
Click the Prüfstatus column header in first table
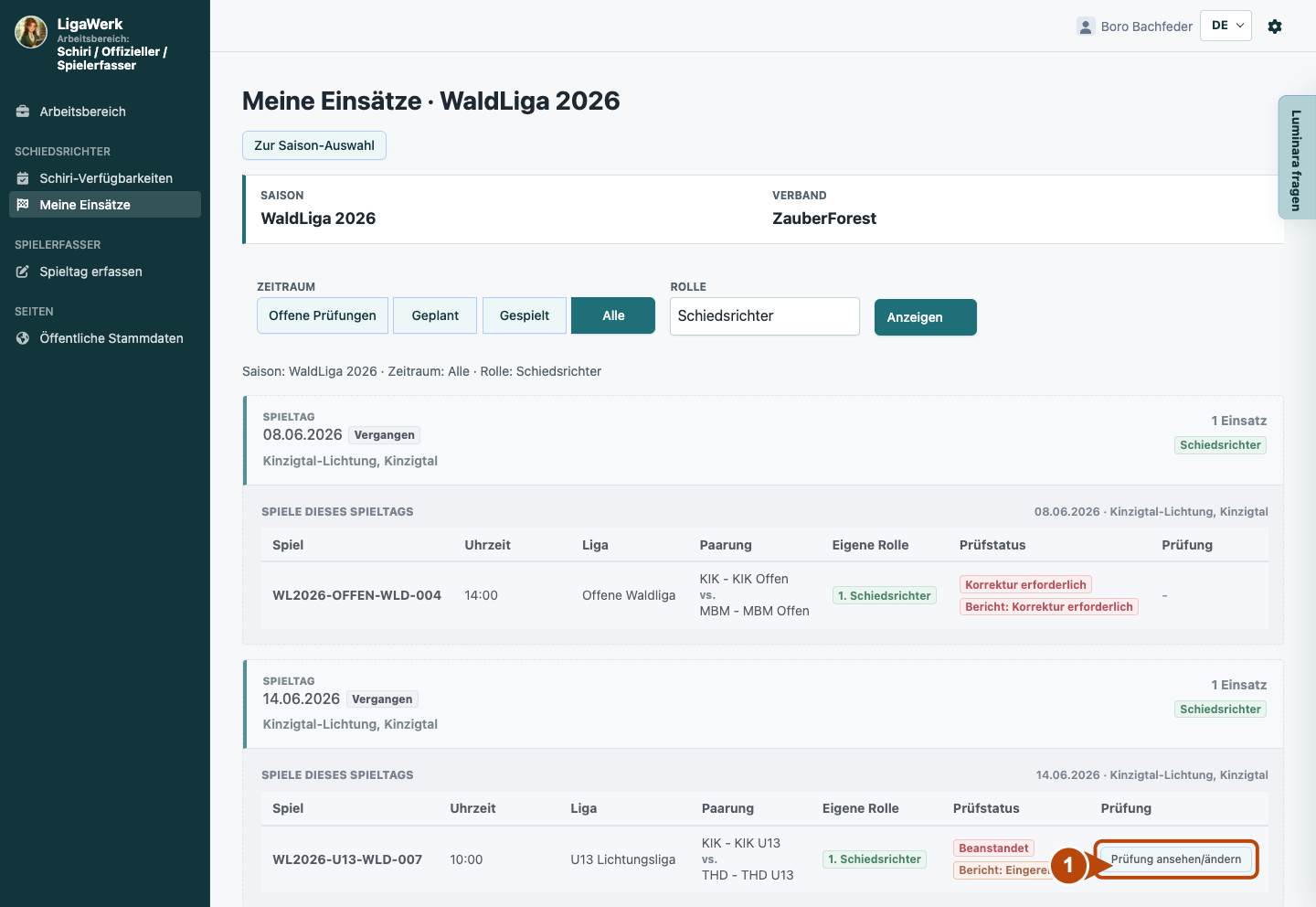click(992, 545)
